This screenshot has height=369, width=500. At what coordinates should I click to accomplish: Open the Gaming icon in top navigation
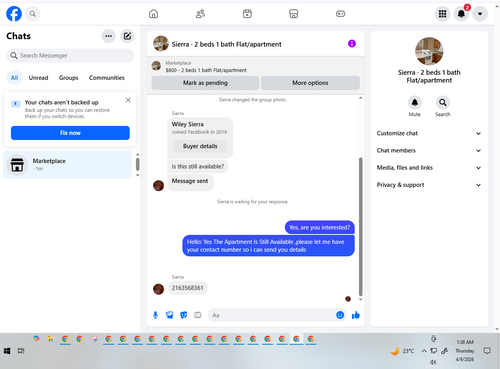pos(340,14)
